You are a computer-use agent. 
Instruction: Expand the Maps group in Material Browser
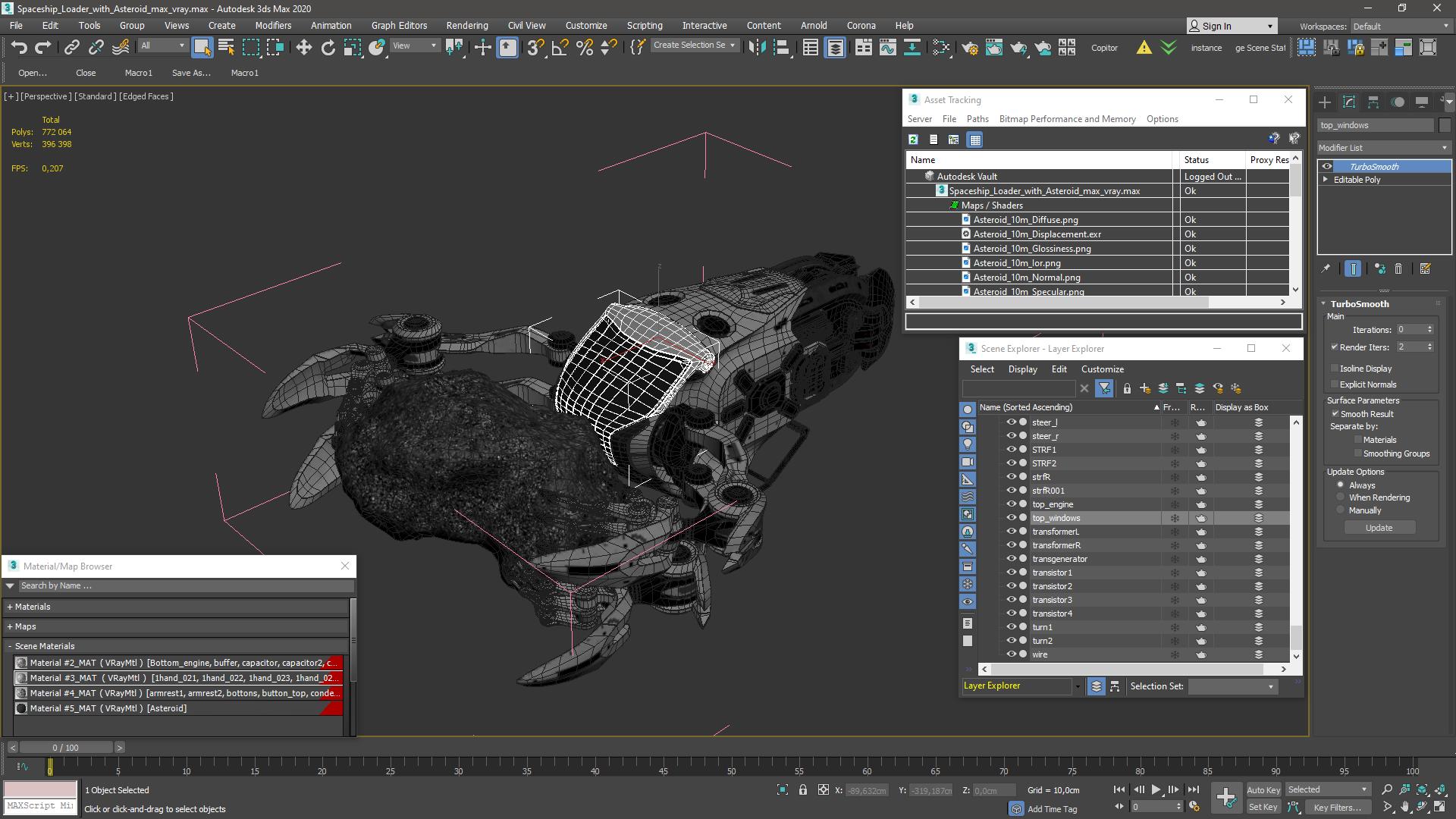[10, 626]
